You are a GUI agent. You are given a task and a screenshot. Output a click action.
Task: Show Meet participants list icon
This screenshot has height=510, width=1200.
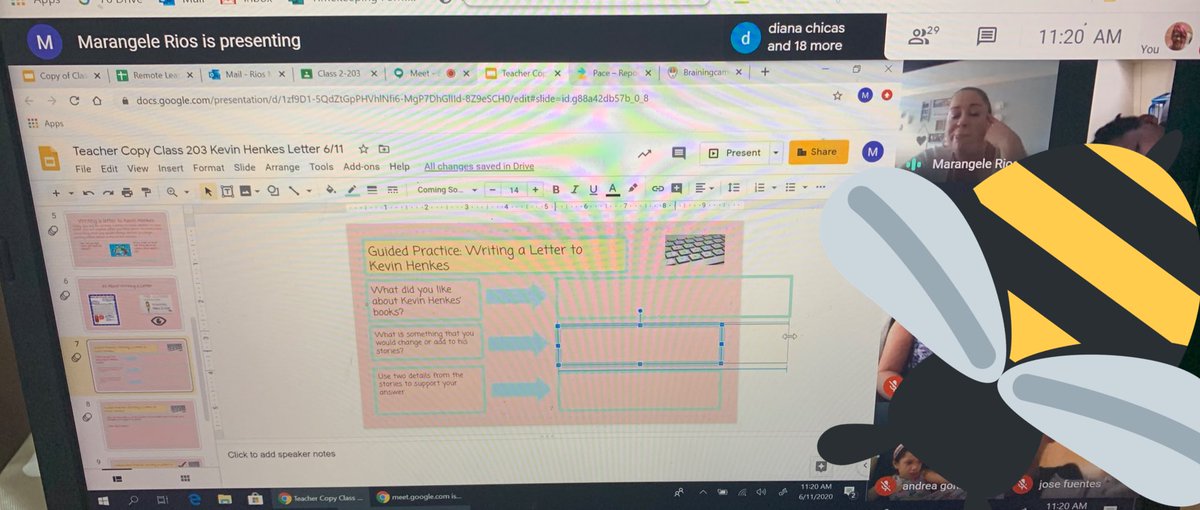pyautogui.click(x=919, y=37)
